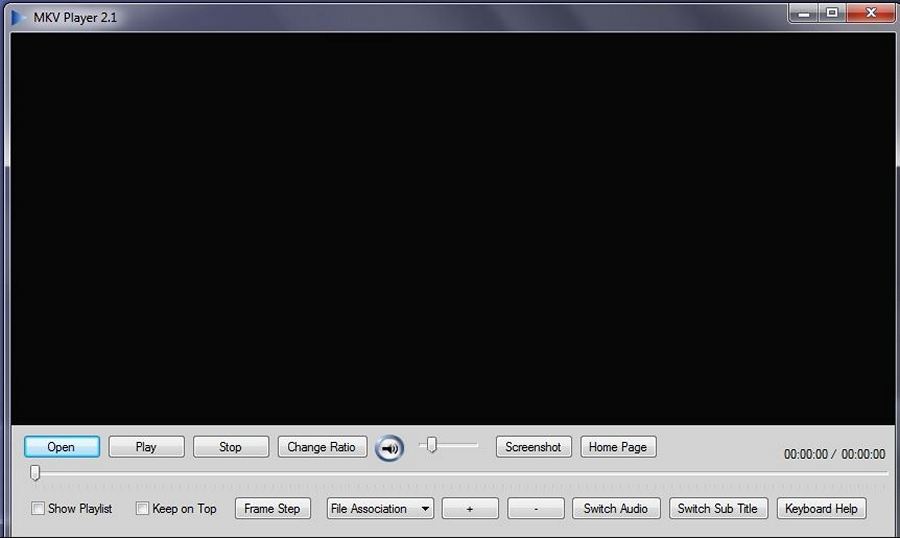
Task: Minimize the MKV Player window
Action: [x=804, y=13]
